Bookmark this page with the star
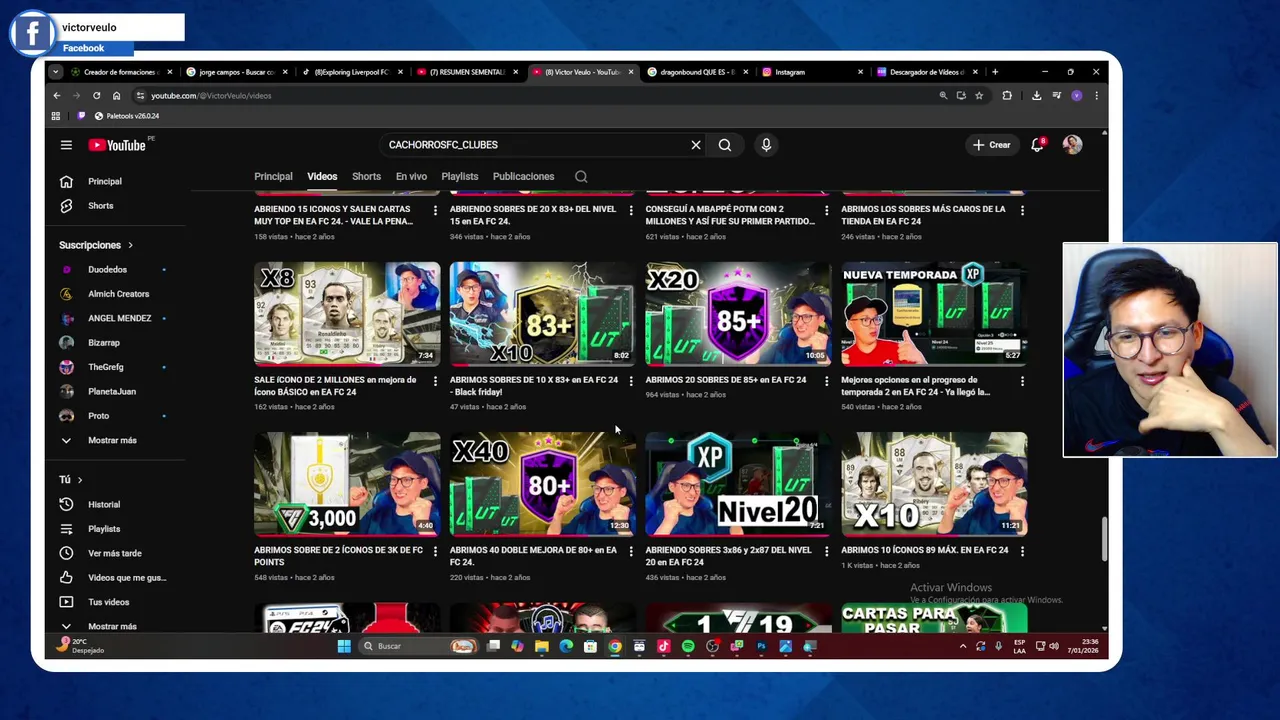Screen dimensions: 1280x720 click(x=979, y=96)
